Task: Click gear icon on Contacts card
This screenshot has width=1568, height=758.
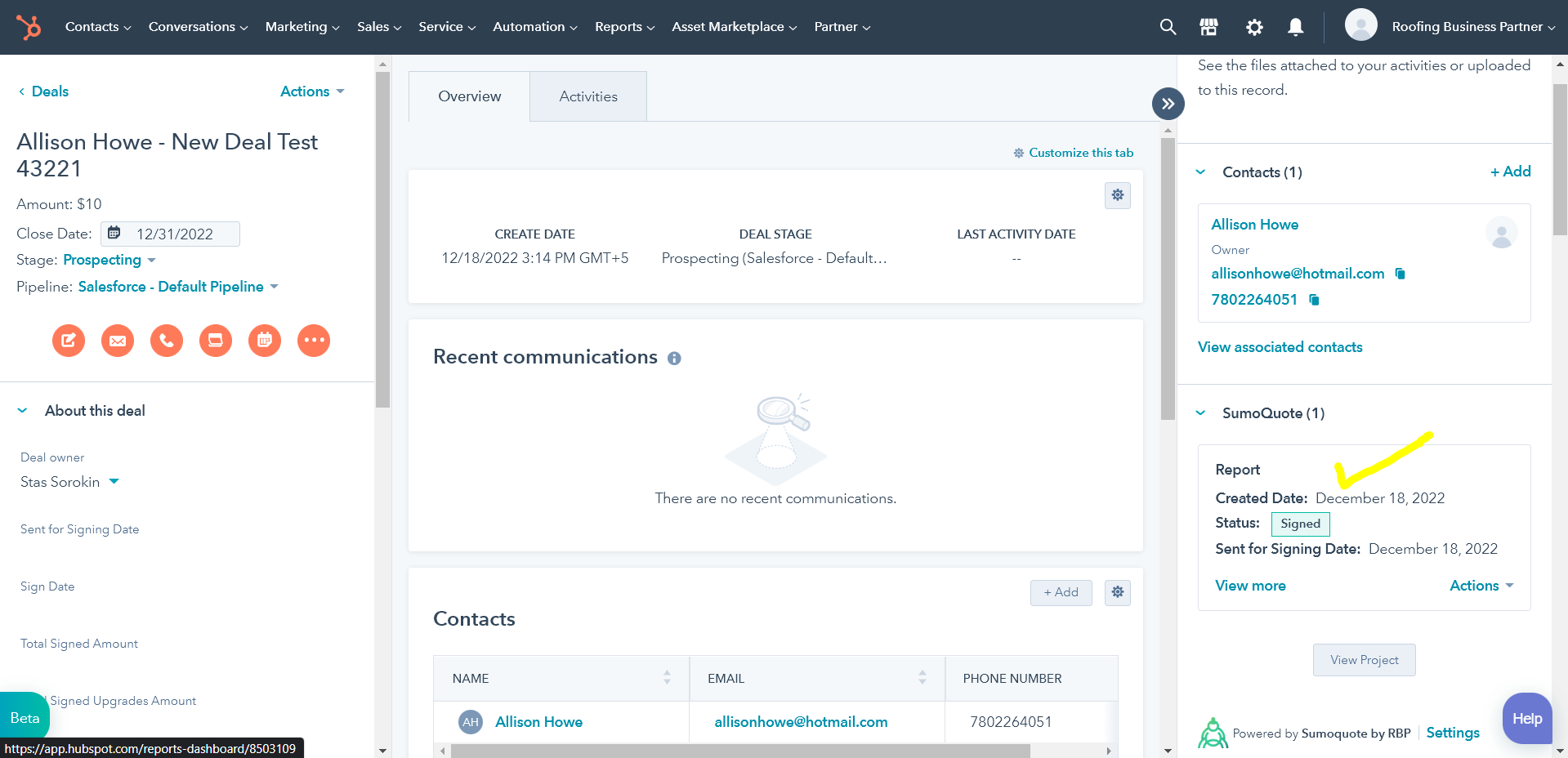Action: tap(1117, 592)
